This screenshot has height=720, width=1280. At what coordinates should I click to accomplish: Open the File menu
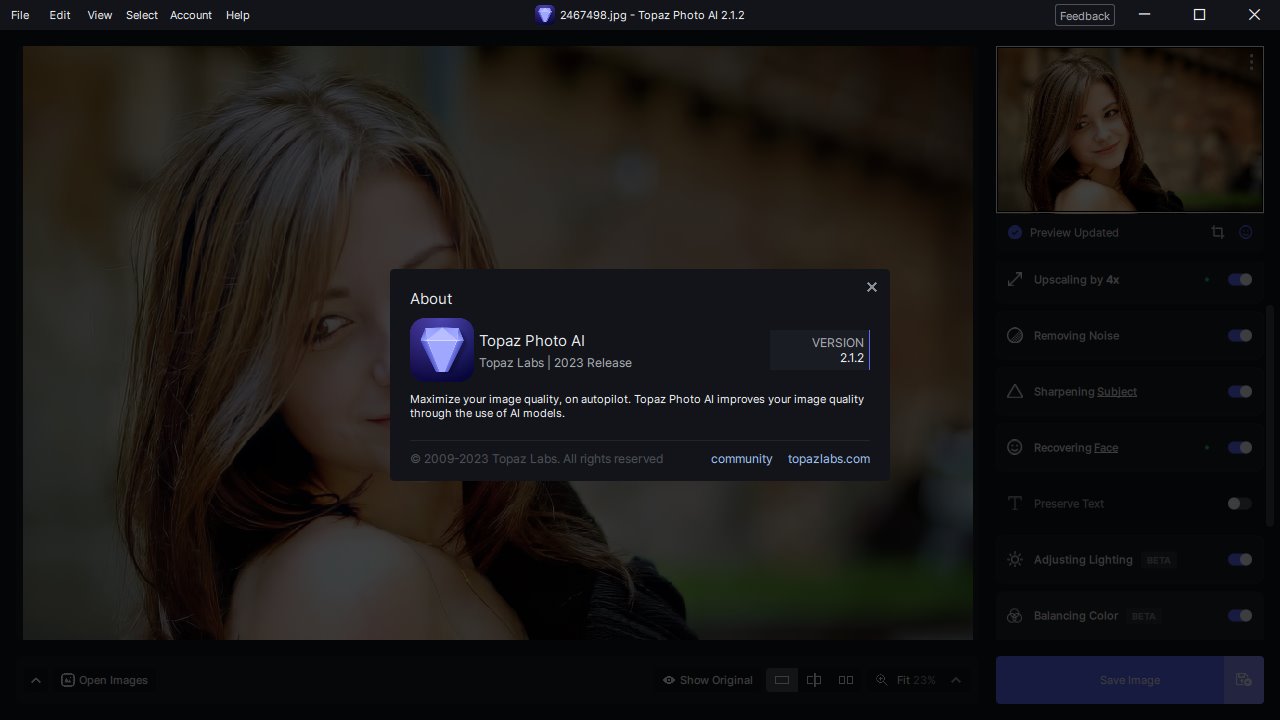[x=20, y=15]
